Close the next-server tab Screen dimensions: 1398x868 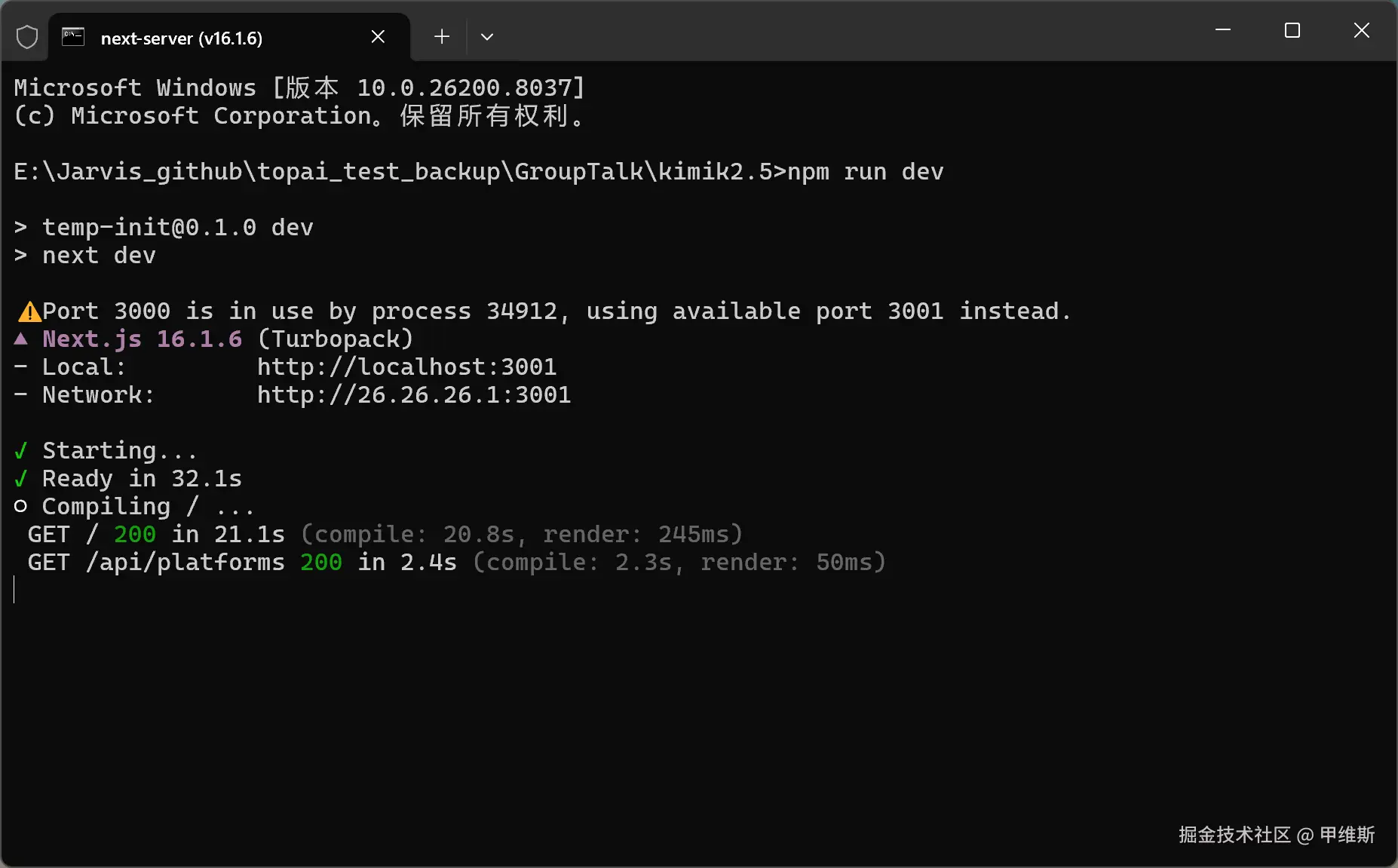378,37
